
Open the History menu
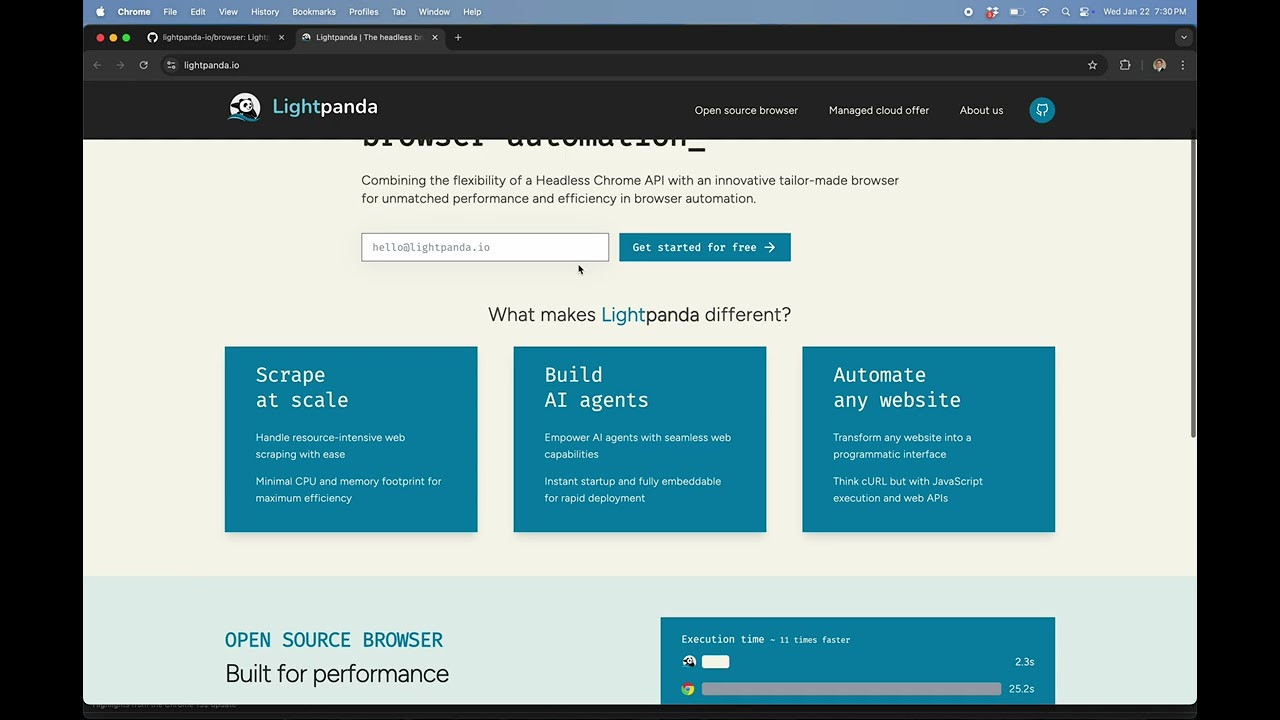click(265, 12)
